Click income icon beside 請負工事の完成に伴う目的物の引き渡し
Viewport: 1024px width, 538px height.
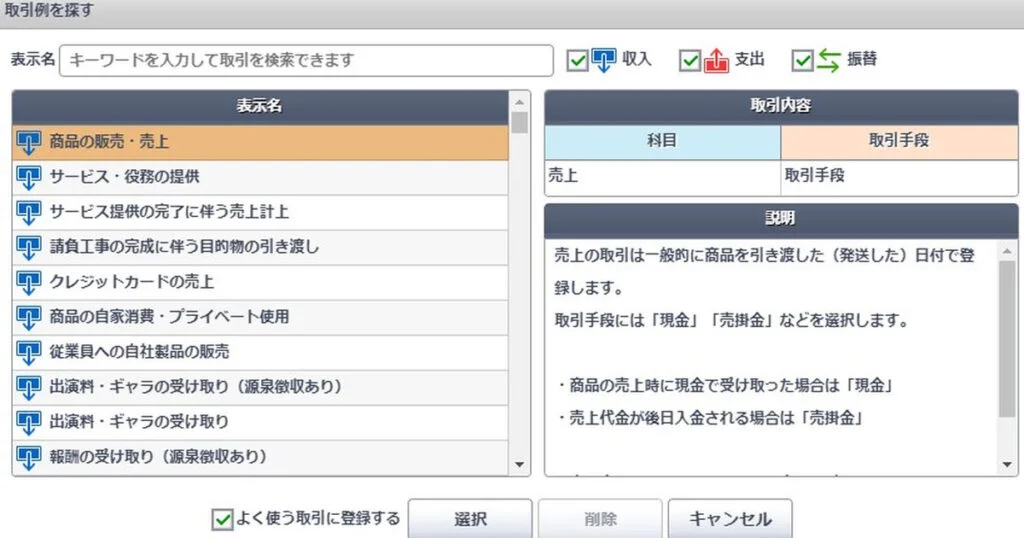pyautogui.click(x=29, y=247)
